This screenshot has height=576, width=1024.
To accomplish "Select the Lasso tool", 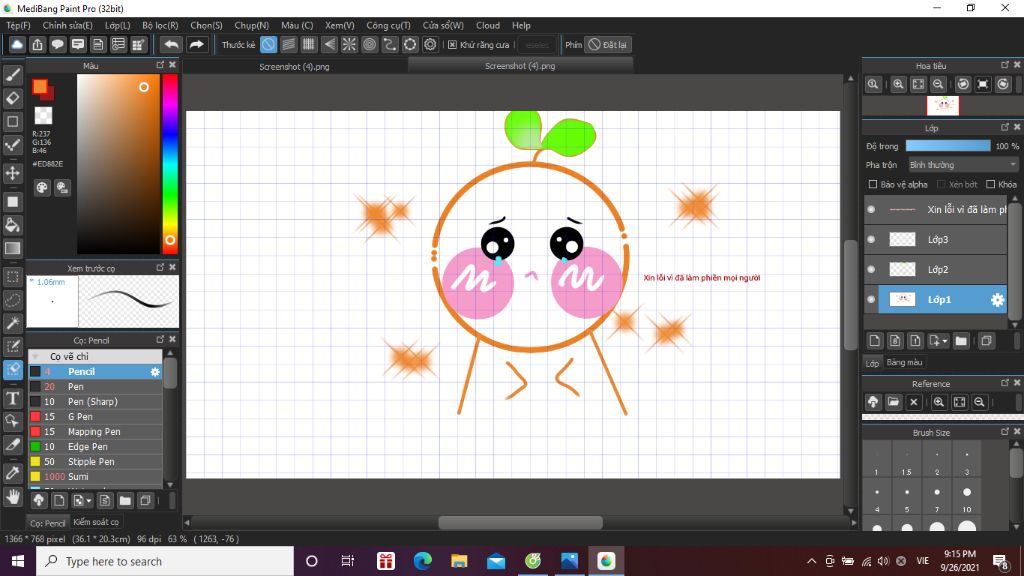I will point(12,300).
